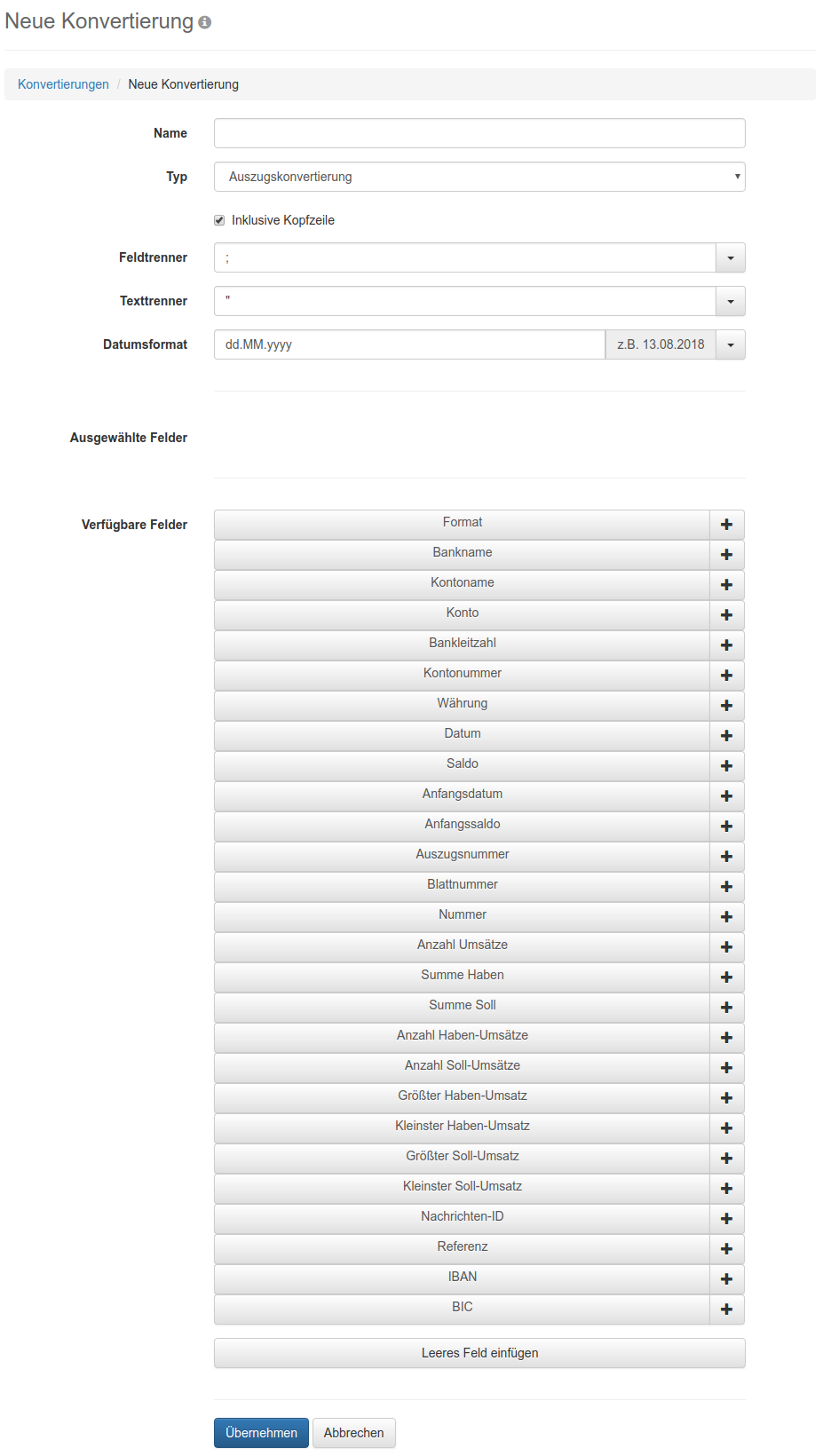Uncheck the Inklusive Kopfzeile checkbox
This screenshot has height=1456, width=823.
coord(219,220)
